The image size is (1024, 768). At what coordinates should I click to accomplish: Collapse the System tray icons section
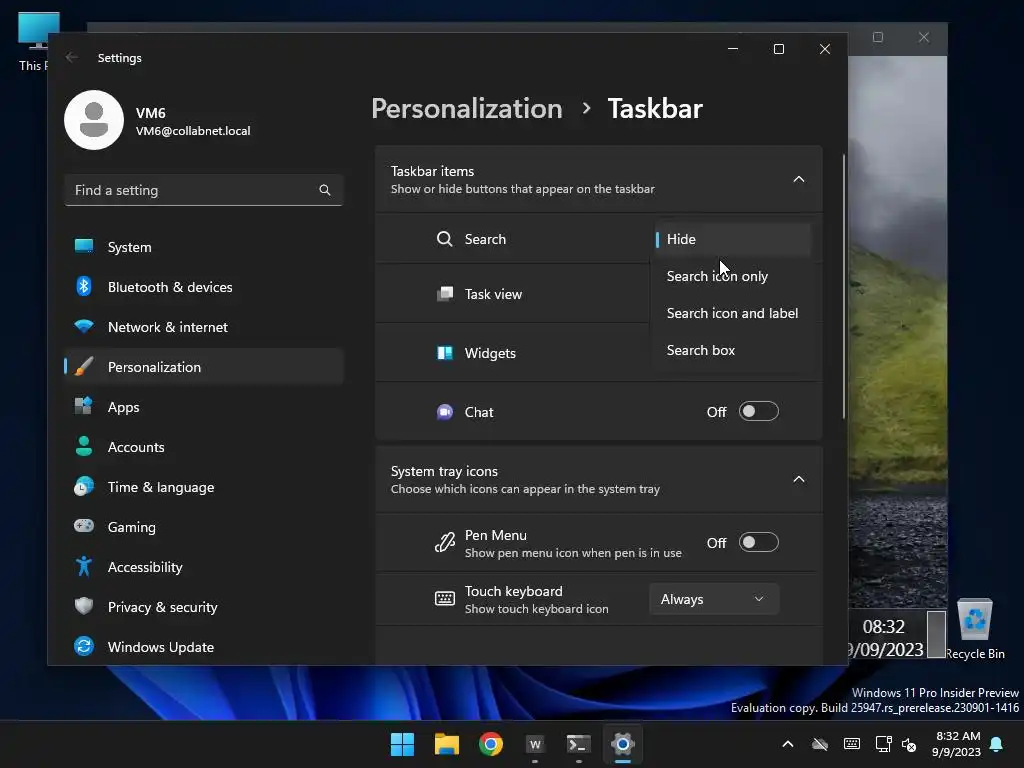799,479
